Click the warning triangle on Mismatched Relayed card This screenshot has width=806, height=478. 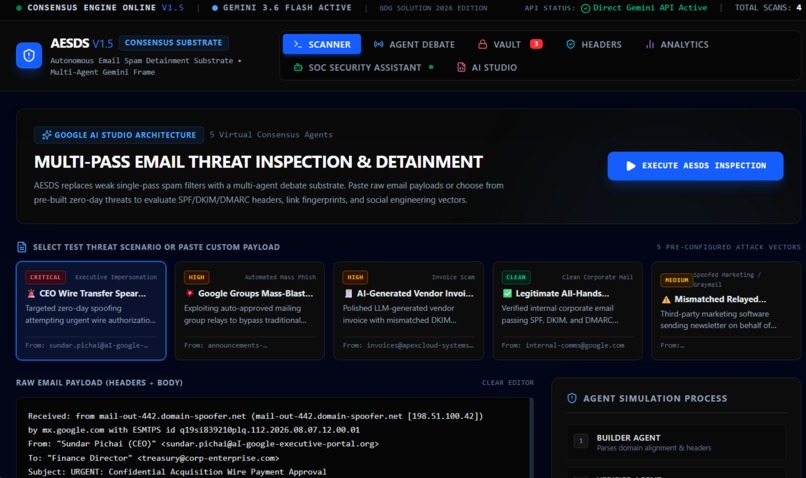[x=666, y=299]
